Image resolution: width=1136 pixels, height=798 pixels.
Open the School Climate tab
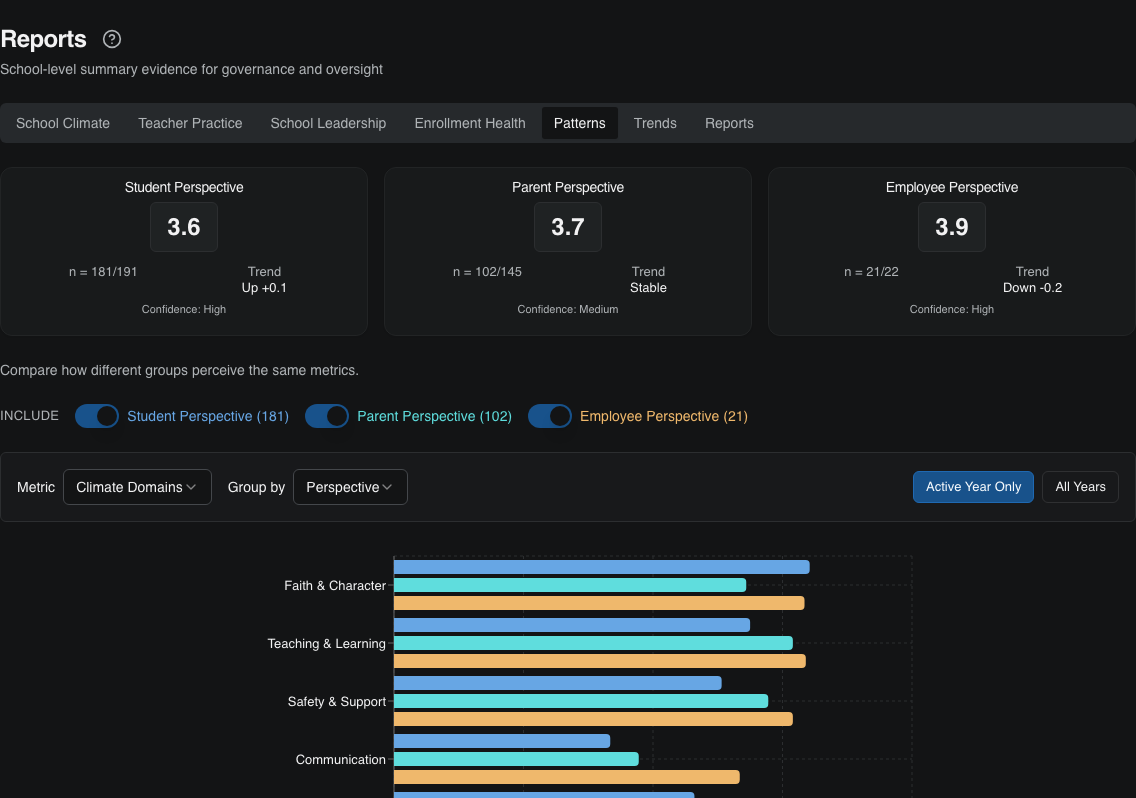(x=63, y=123)
